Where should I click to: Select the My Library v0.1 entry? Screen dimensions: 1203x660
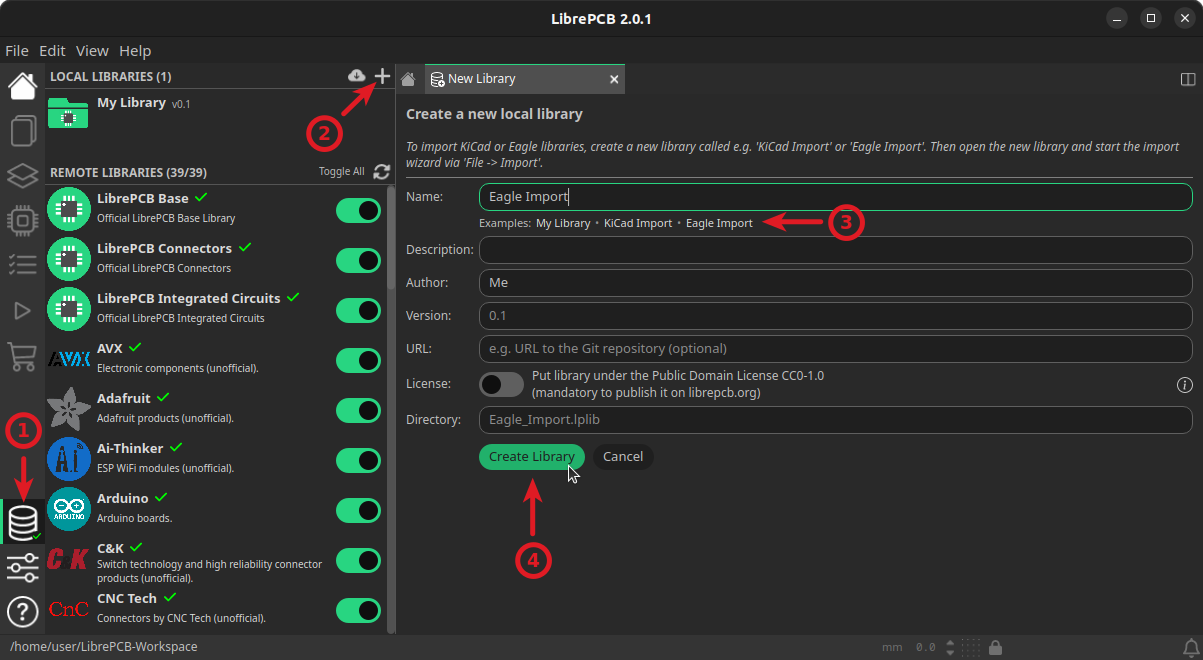click(x=220, y=113)
